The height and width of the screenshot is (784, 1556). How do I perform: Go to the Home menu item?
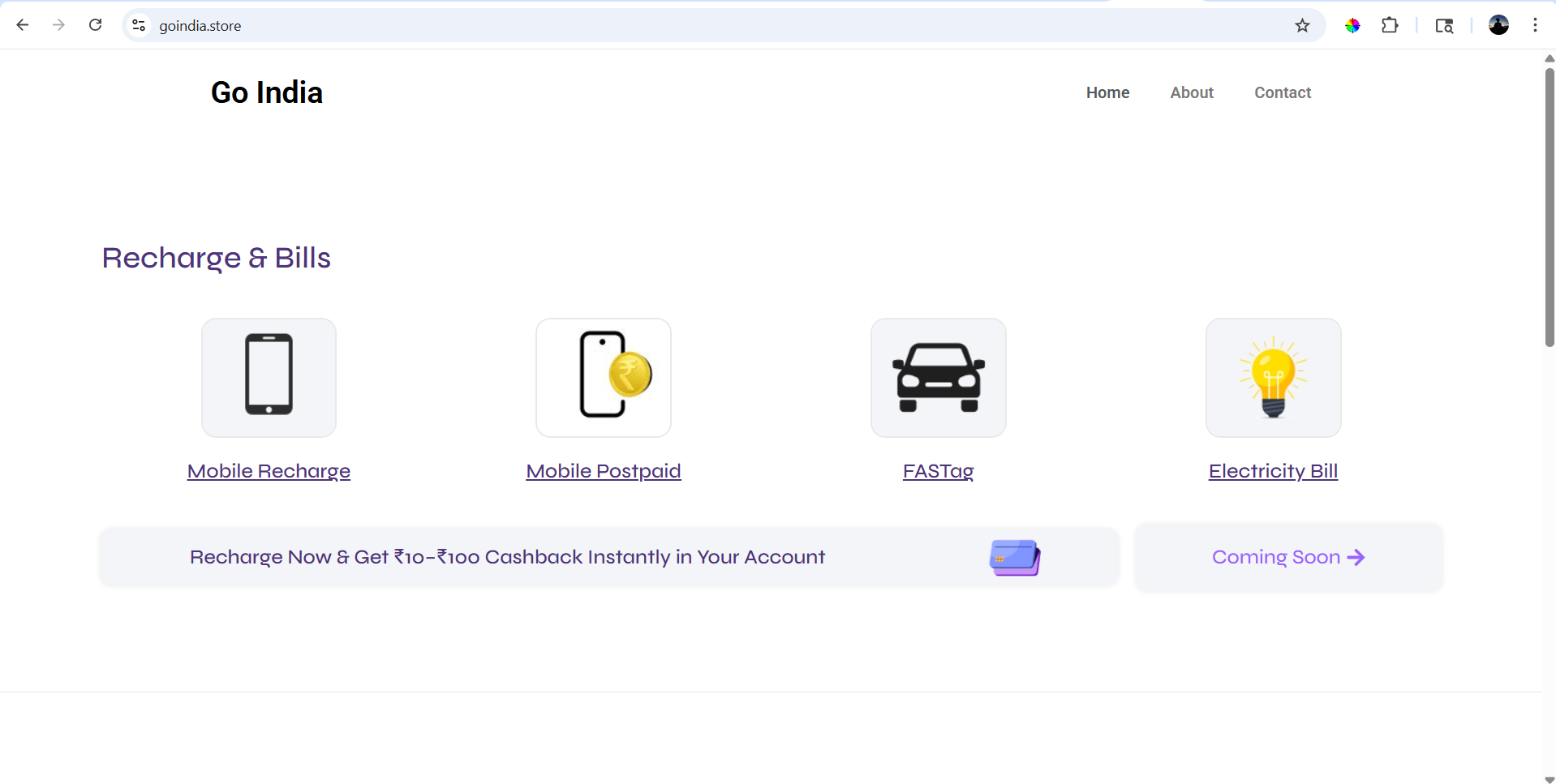click(1107, 92)
